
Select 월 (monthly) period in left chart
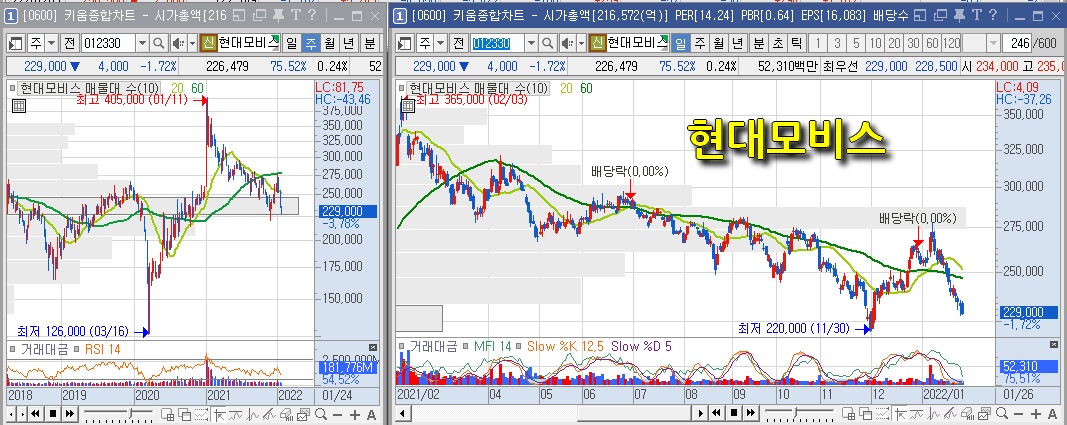click(330, 44)
